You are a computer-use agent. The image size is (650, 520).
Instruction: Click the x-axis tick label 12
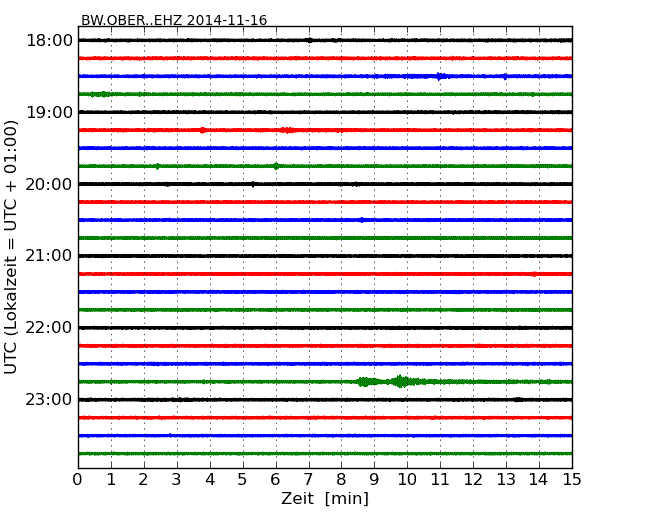[x=473, y=480]
